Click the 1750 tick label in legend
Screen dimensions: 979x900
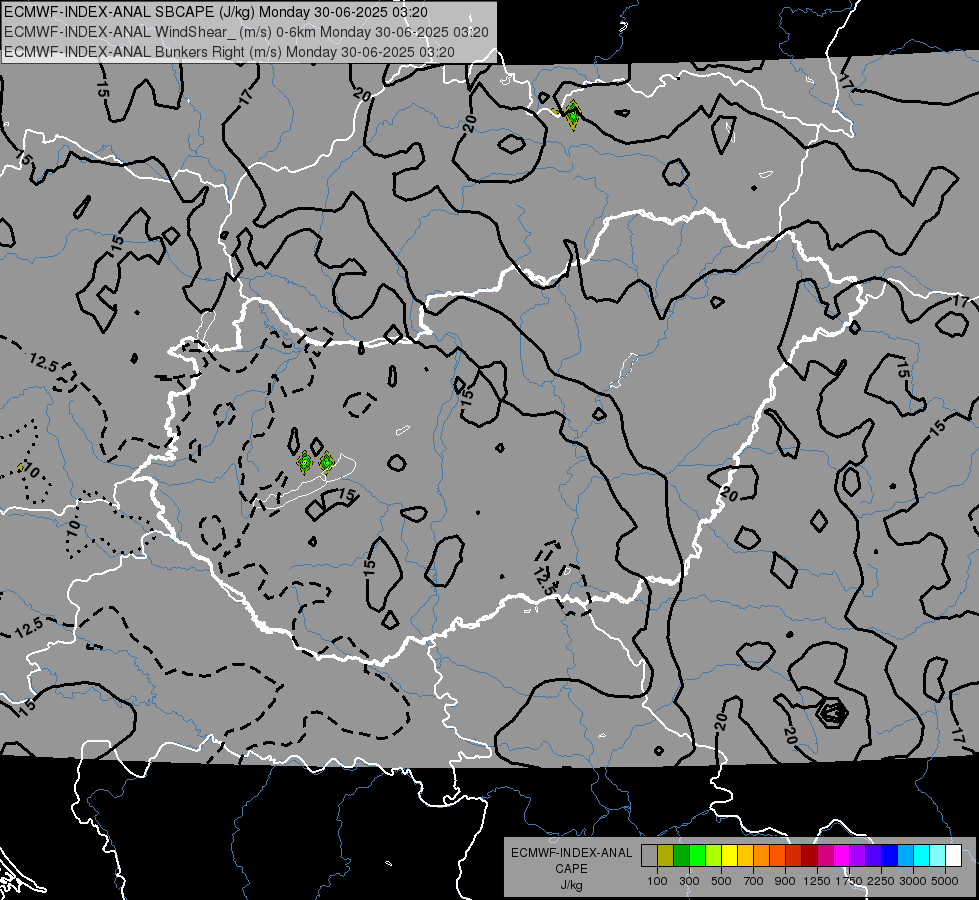pyautogui.click(x=850, y=881)
